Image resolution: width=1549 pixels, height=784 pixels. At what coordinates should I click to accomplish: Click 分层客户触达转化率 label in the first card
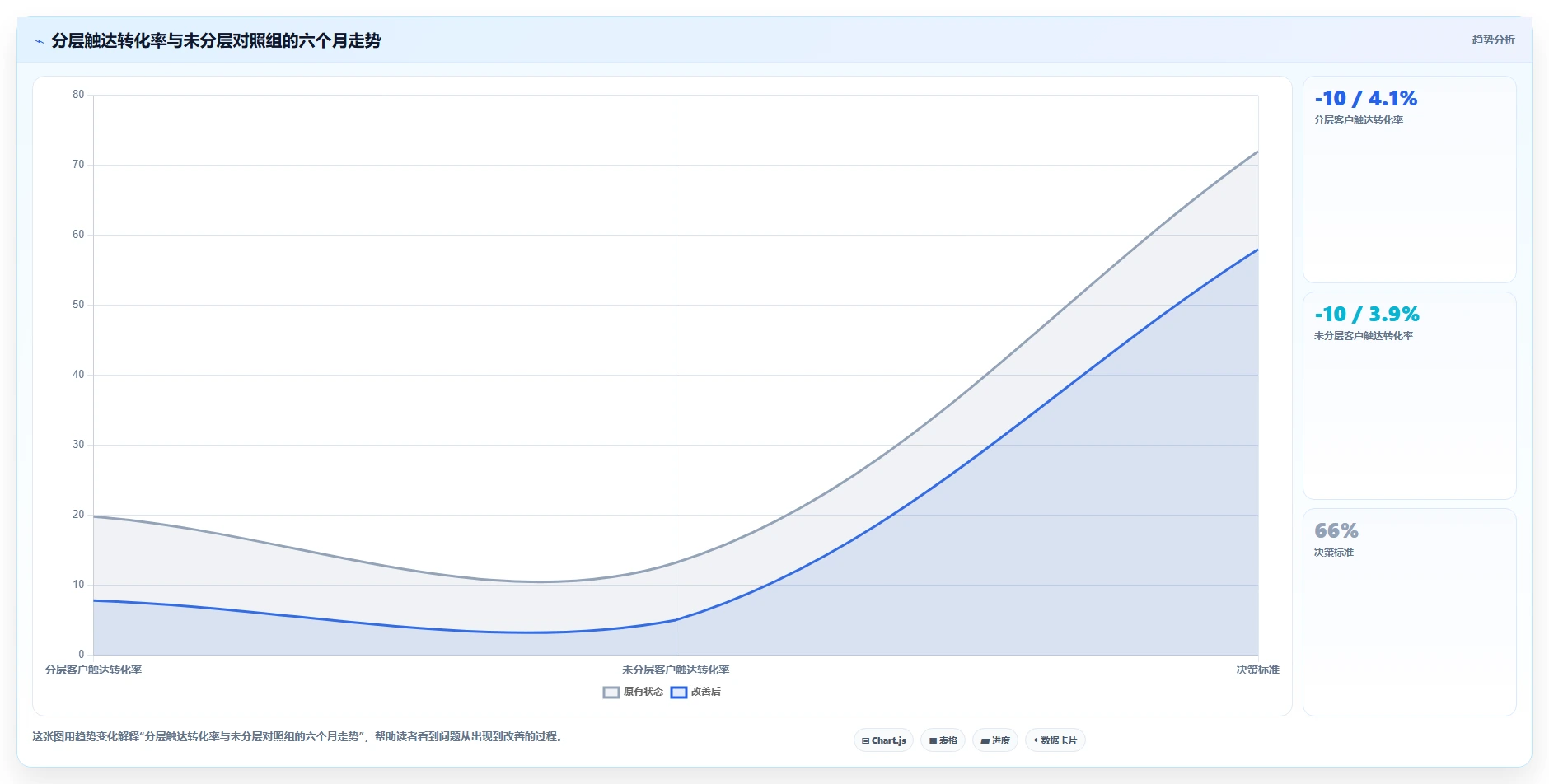pyautogui.click(x=1358, y=120)
